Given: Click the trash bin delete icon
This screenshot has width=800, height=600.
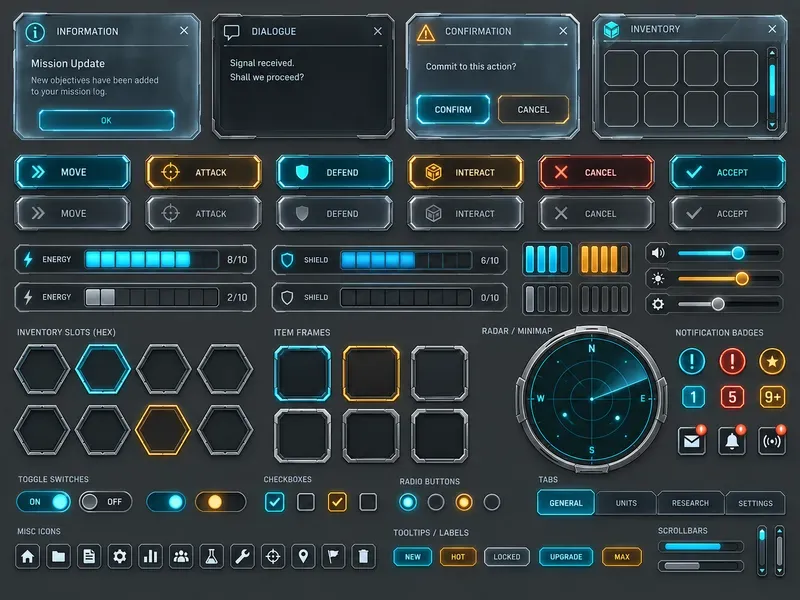Looking at the screenshot, I should (363, 556).
